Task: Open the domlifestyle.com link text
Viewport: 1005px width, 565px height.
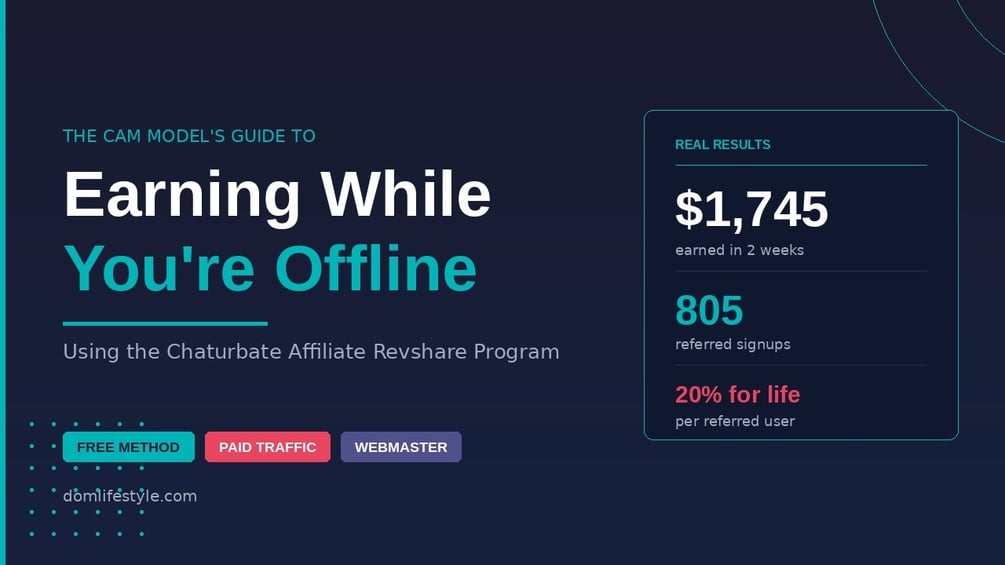Action: click(x=130, y=496)
